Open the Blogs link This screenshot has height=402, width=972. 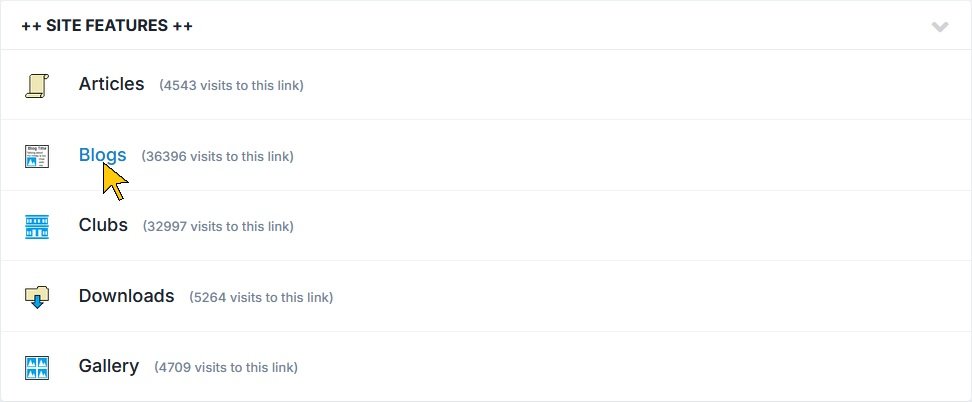[x=102, y=155]
